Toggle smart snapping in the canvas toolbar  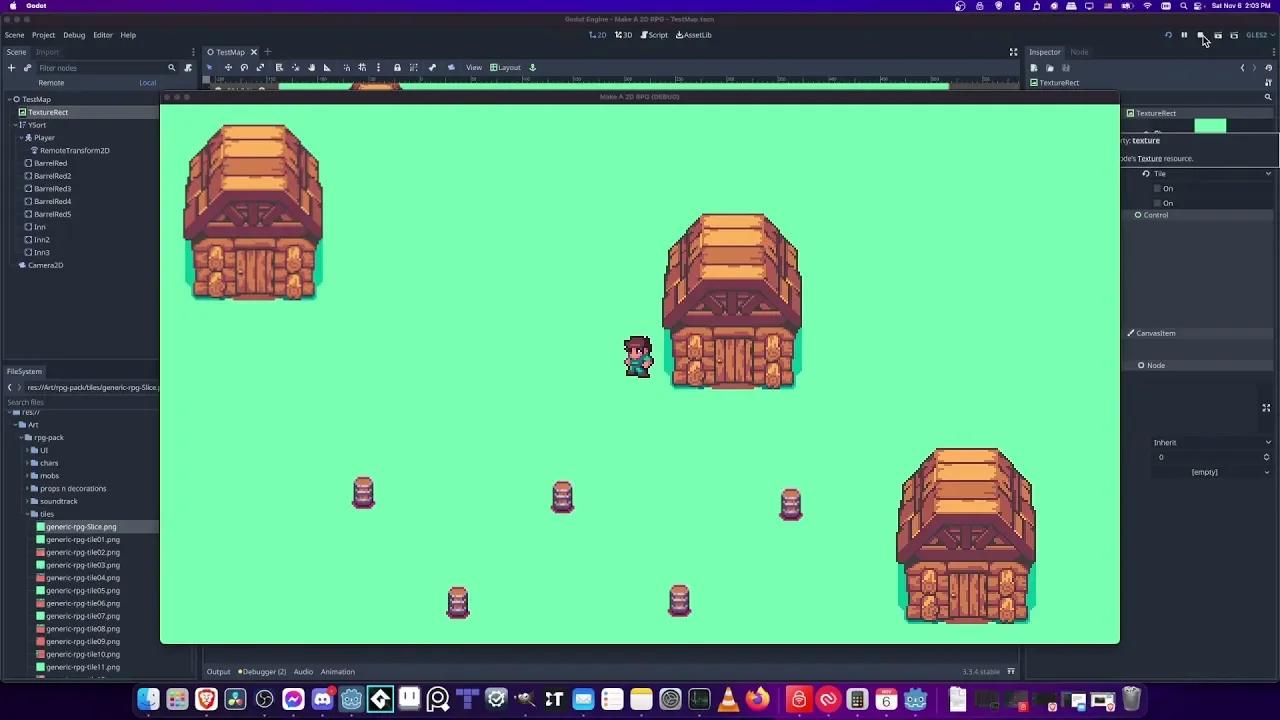348,67
